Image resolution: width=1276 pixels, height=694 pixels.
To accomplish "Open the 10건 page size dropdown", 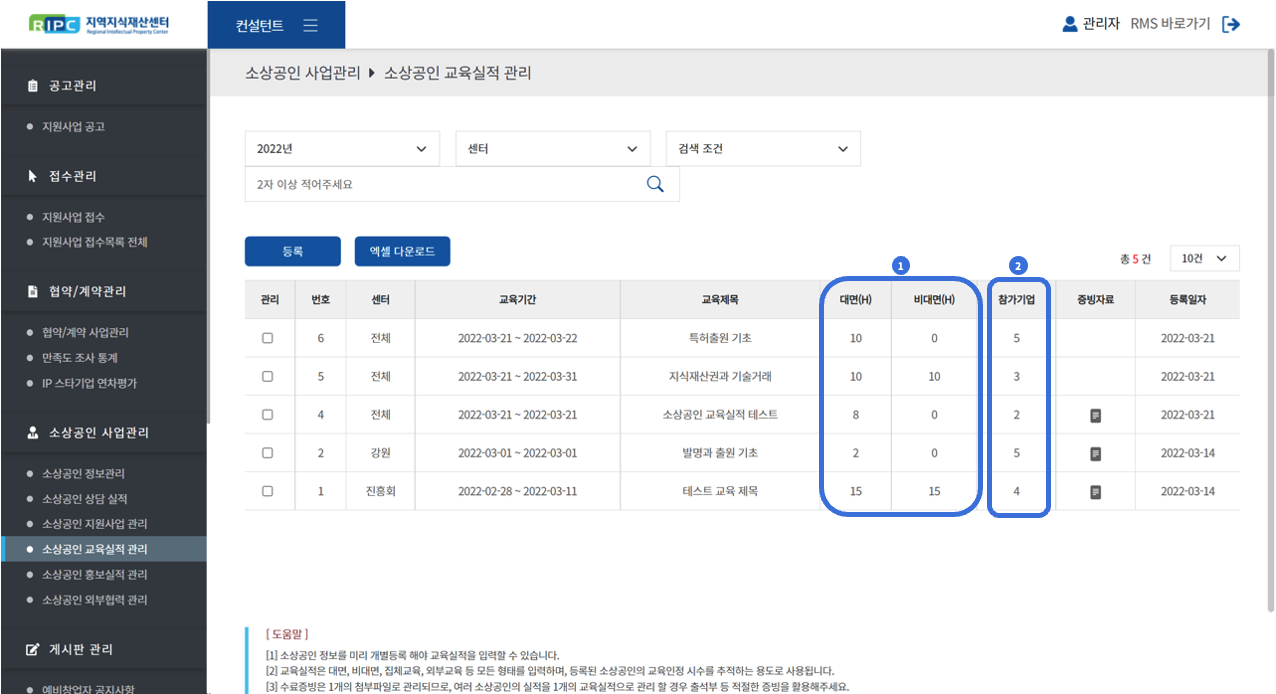I will coord(1204,258).
